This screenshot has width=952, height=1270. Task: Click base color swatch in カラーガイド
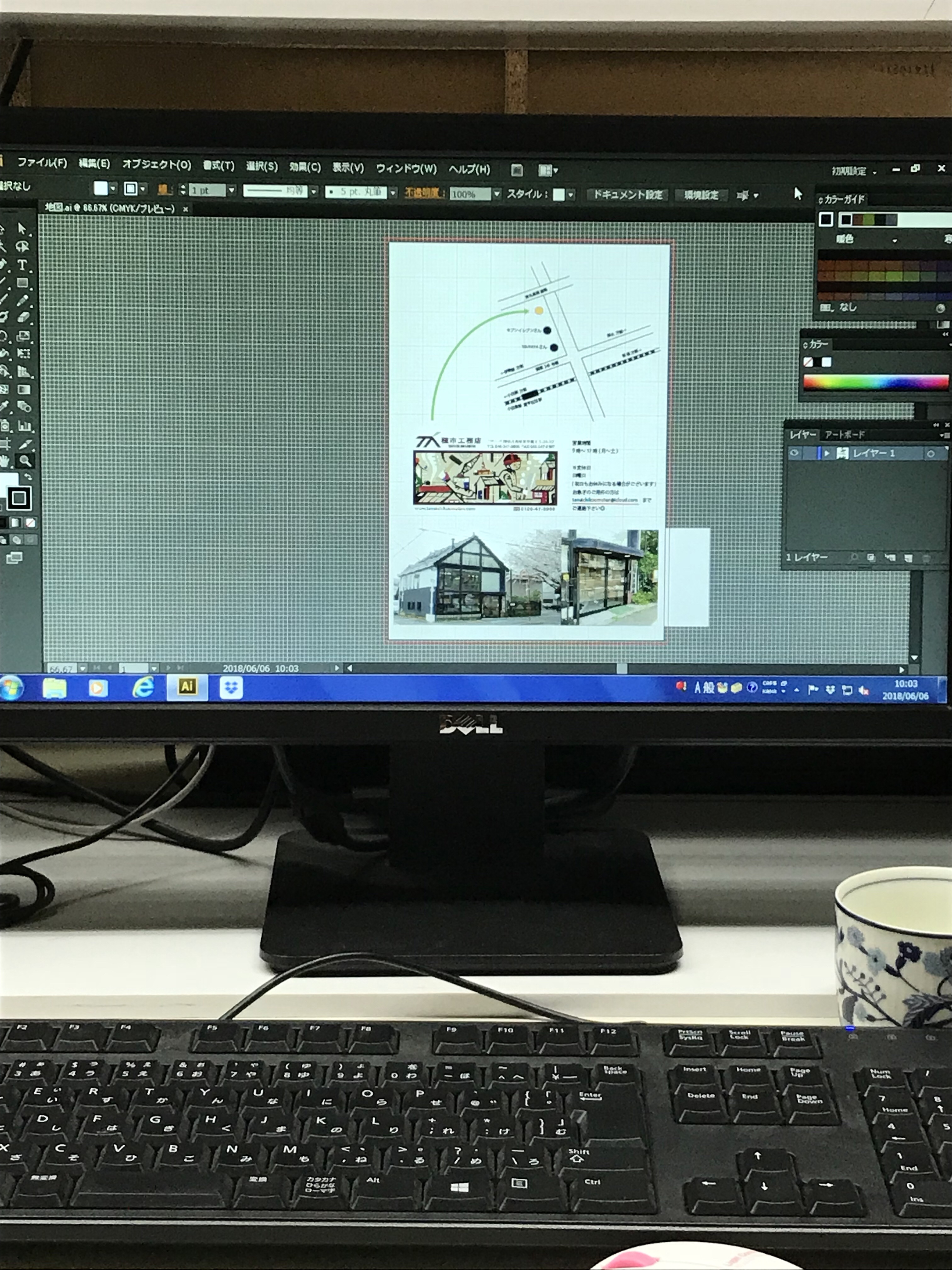[x=826, y=219]
